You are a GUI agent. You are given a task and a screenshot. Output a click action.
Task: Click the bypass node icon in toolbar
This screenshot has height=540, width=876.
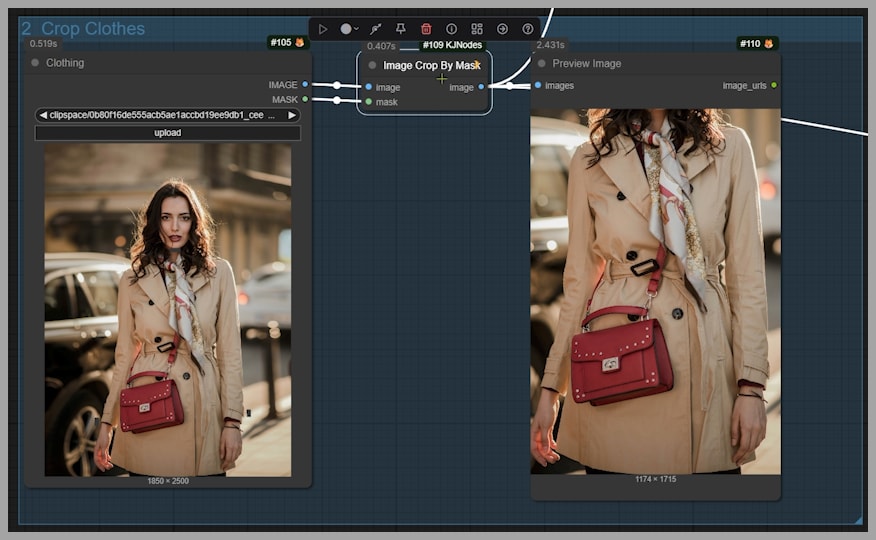tap(375, 29)
